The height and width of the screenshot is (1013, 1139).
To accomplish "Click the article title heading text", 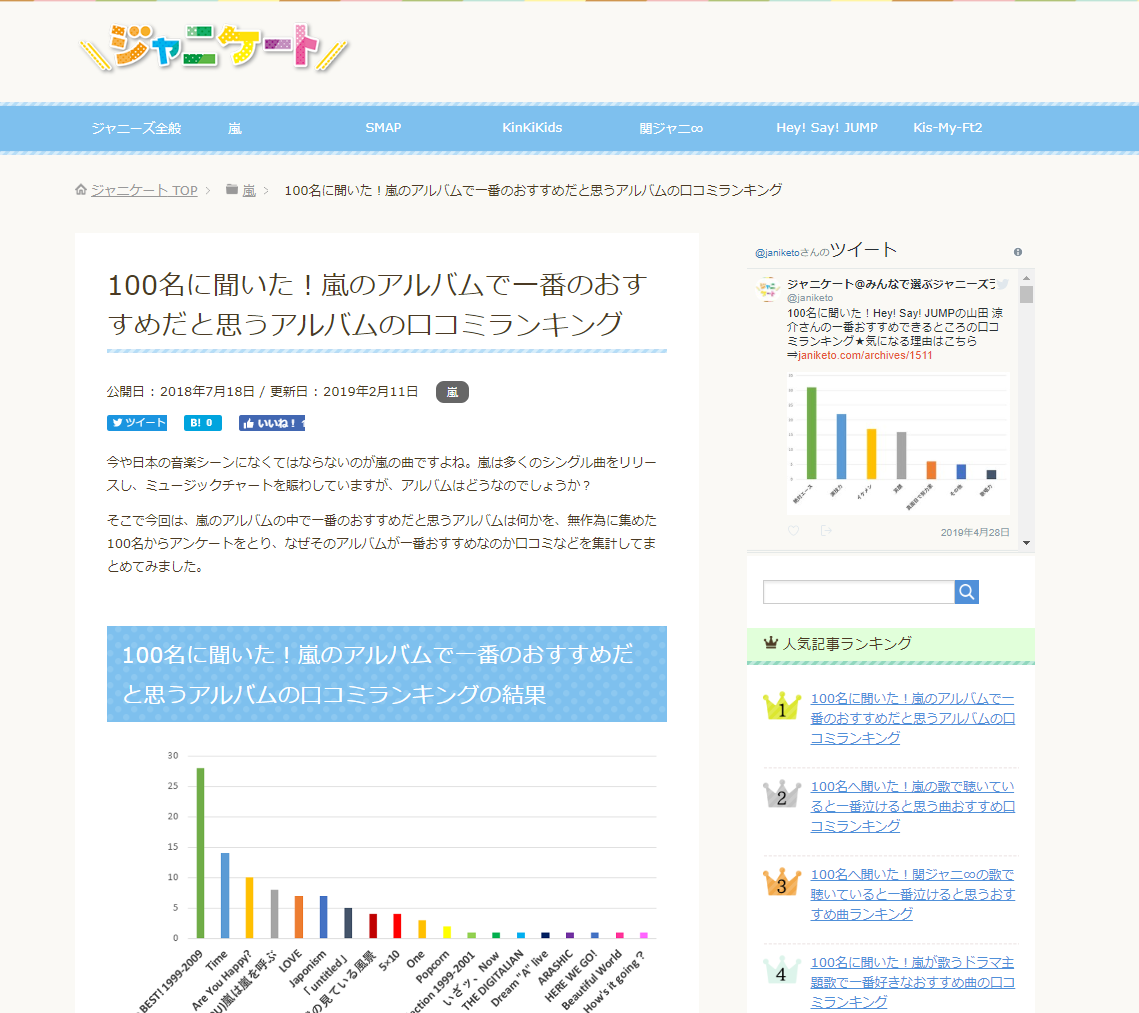I will coord(378,304).
